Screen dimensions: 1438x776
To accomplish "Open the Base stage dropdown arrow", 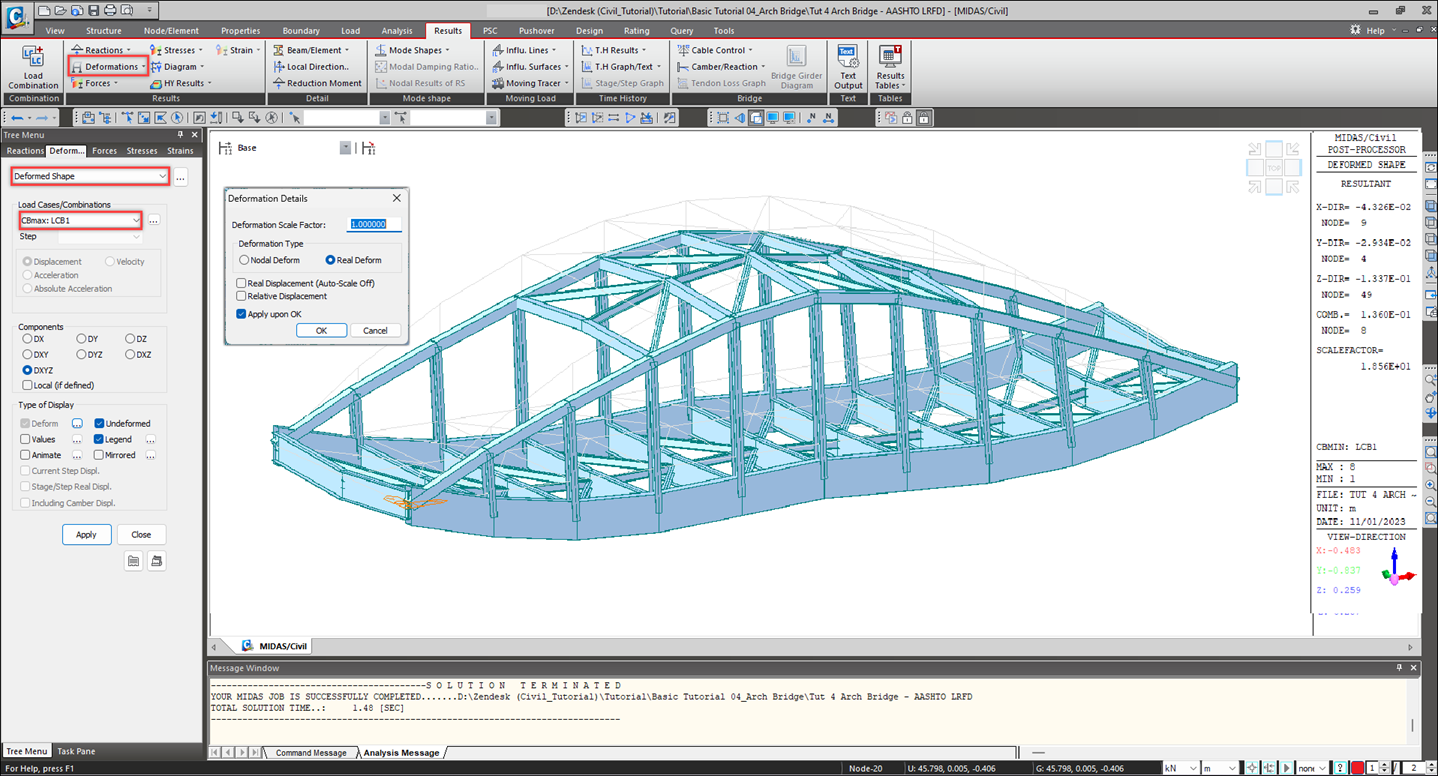I will [346, 148].
